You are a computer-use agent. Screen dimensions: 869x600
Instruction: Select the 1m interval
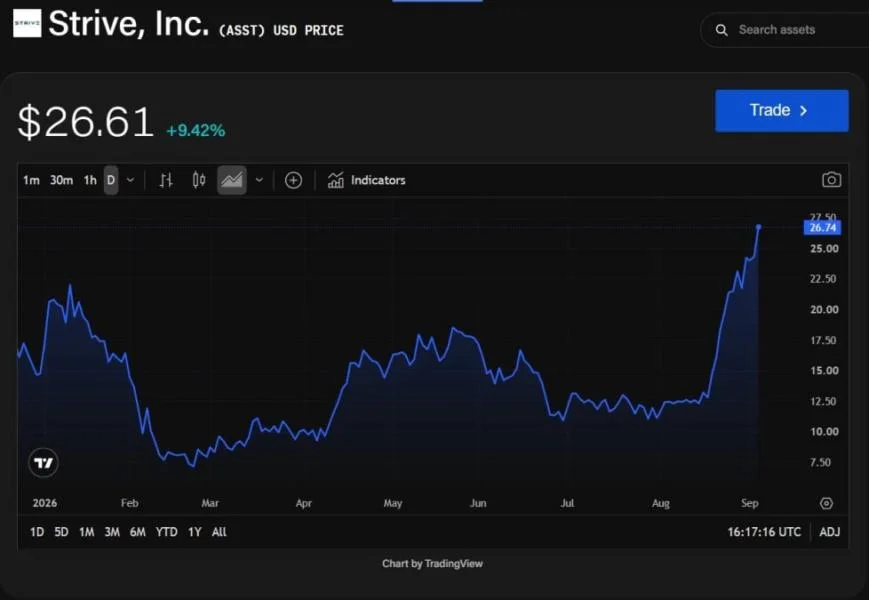tap(31, 180)
